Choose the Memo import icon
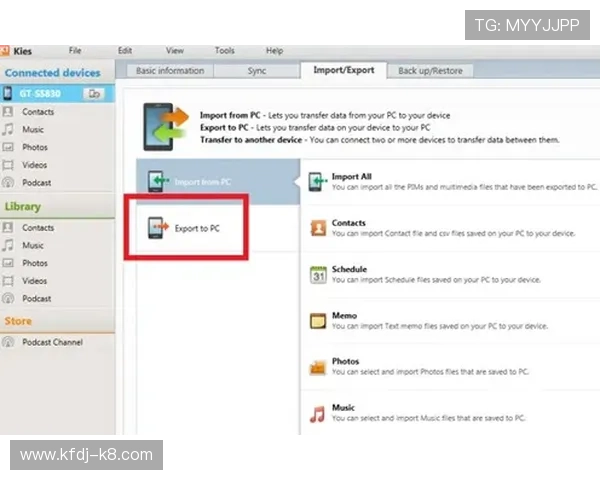Image resolution: width=600 pixels, height=480 pixels. (317, 321)
